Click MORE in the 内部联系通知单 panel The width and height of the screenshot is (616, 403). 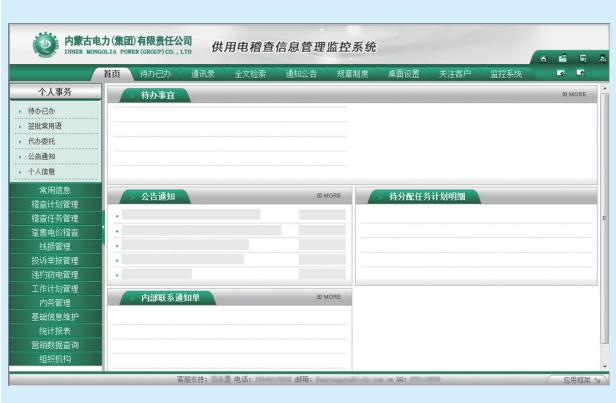(329, 297)
